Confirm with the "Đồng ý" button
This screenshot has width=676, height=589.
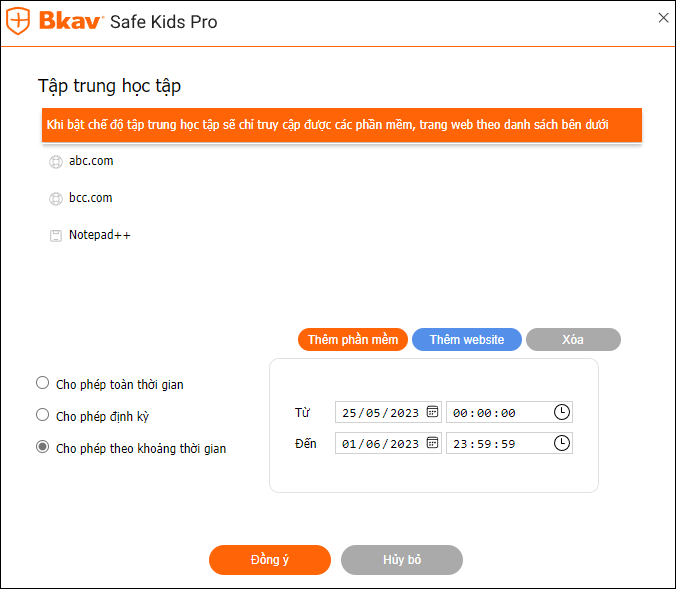[x=269, y=560]
